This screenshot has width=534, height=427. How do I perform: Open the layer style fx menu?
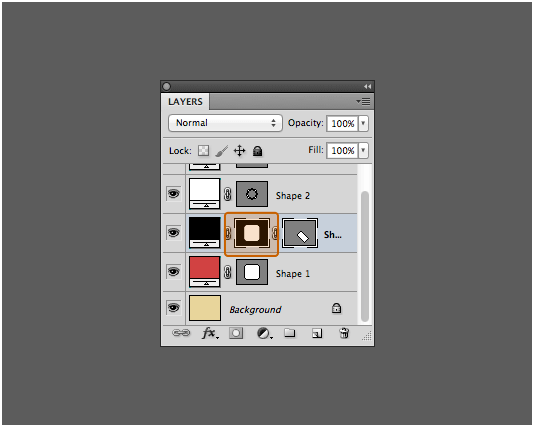pos(210,333)
